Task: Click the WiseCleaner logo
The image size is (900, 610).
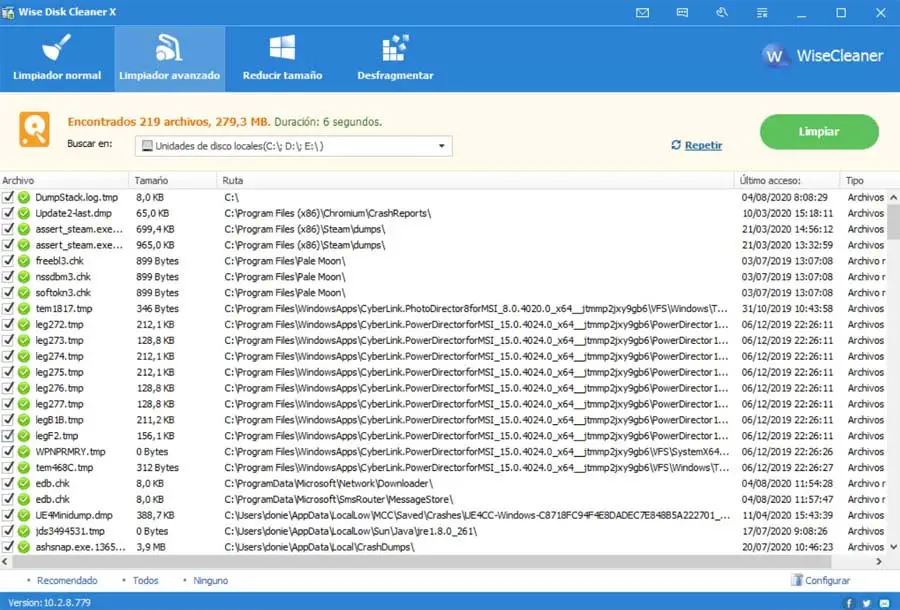Action: tap(824, 56)
